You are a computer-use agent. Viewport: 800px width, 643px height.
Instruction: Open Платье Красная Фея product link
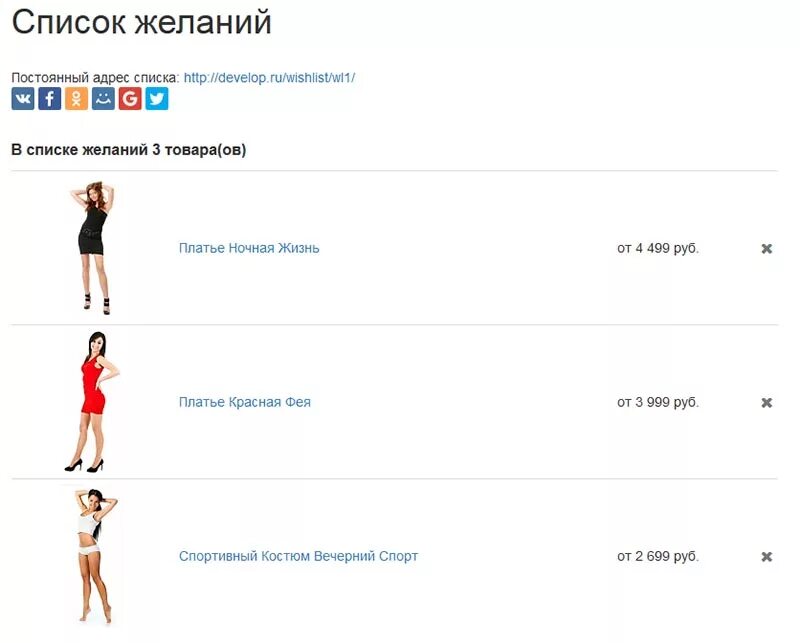244,402
